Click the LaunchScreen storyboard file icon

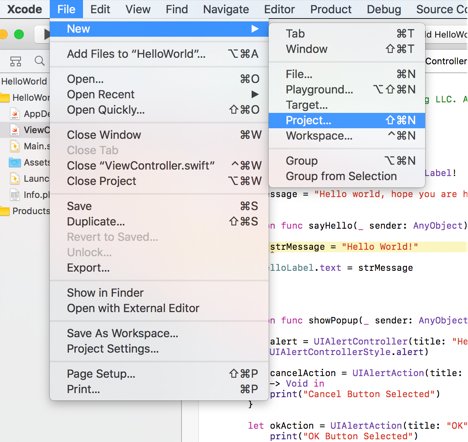[15, 179]
